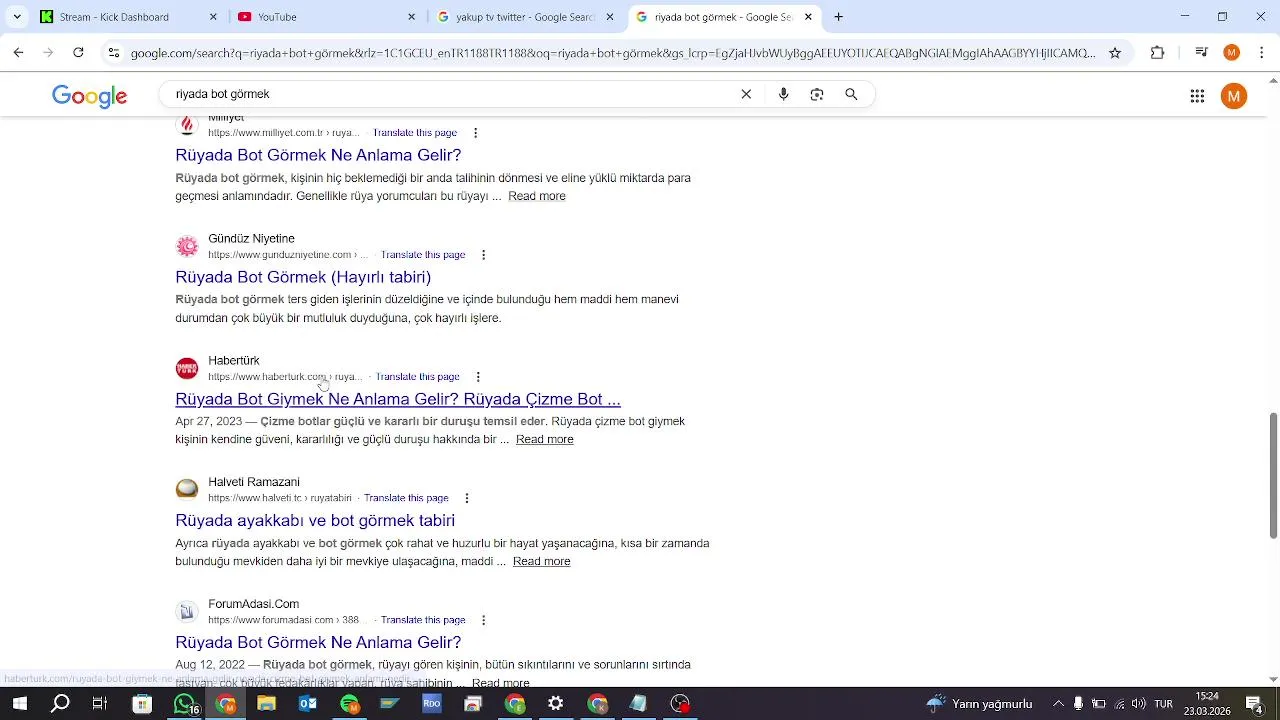Screen dimensions: 1280x720
Task: Submit the search with the magnifier icon
Action: pyautogui.click(x=851, y=94)
